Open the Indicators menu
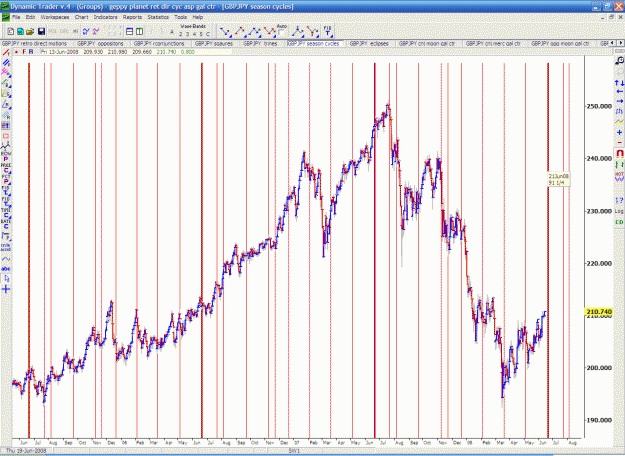Screen dimensions: 625x456 pyautogui.click(x=106, y=17)
